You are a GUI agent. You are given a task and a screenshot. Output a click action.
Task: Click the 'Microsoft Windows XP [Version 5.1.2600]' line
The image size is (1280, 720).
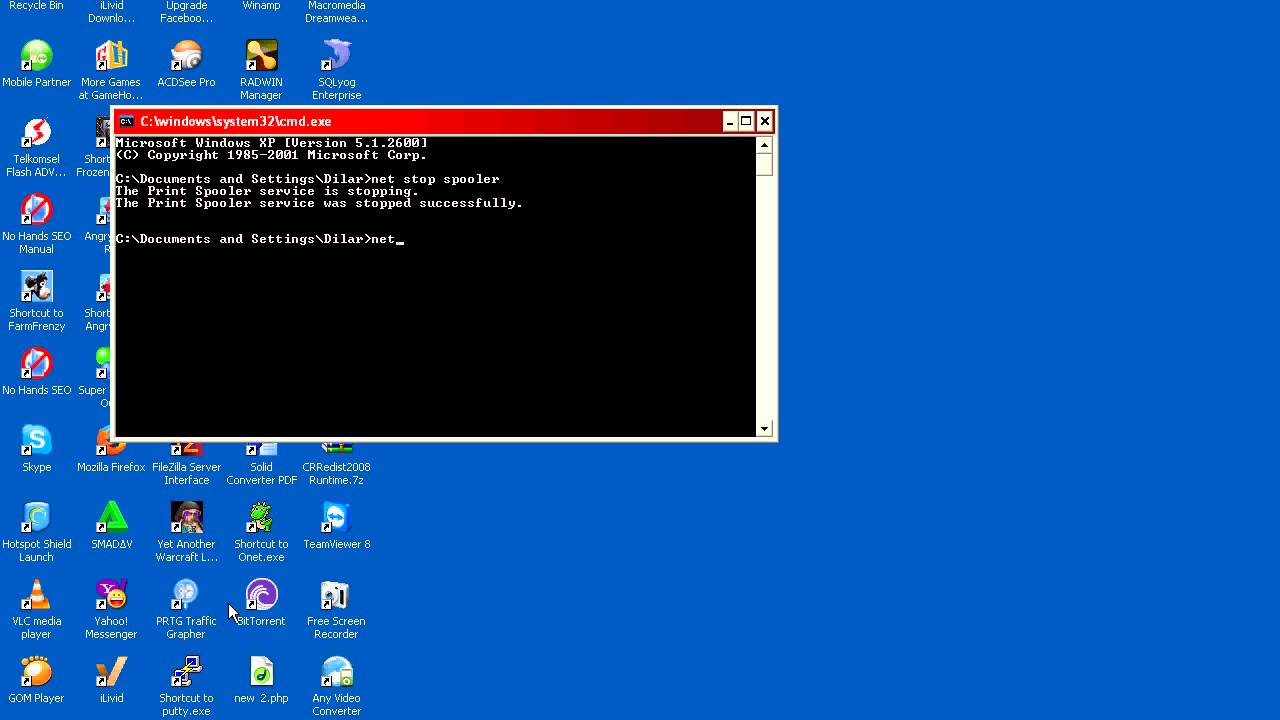tap(272, 143)
